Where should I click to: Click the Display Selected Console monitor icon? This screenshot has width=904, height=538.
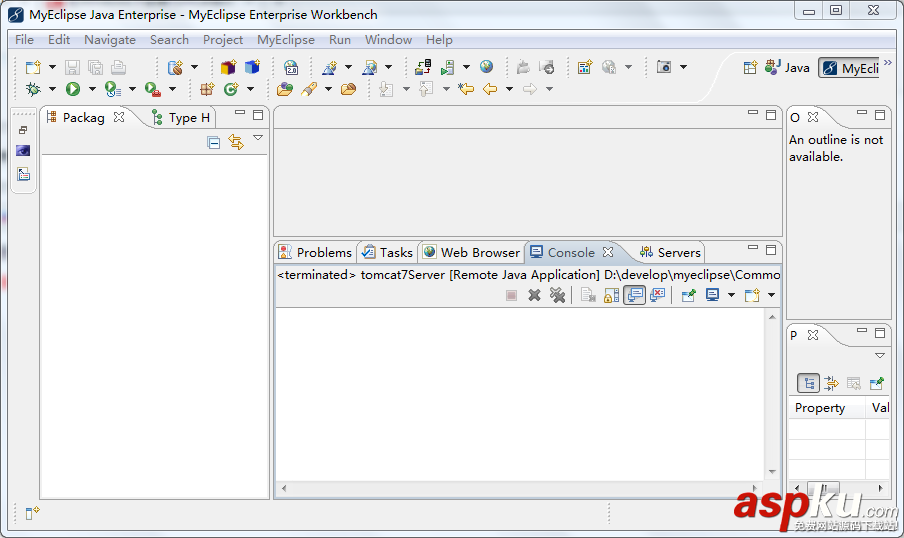point(713,295)
